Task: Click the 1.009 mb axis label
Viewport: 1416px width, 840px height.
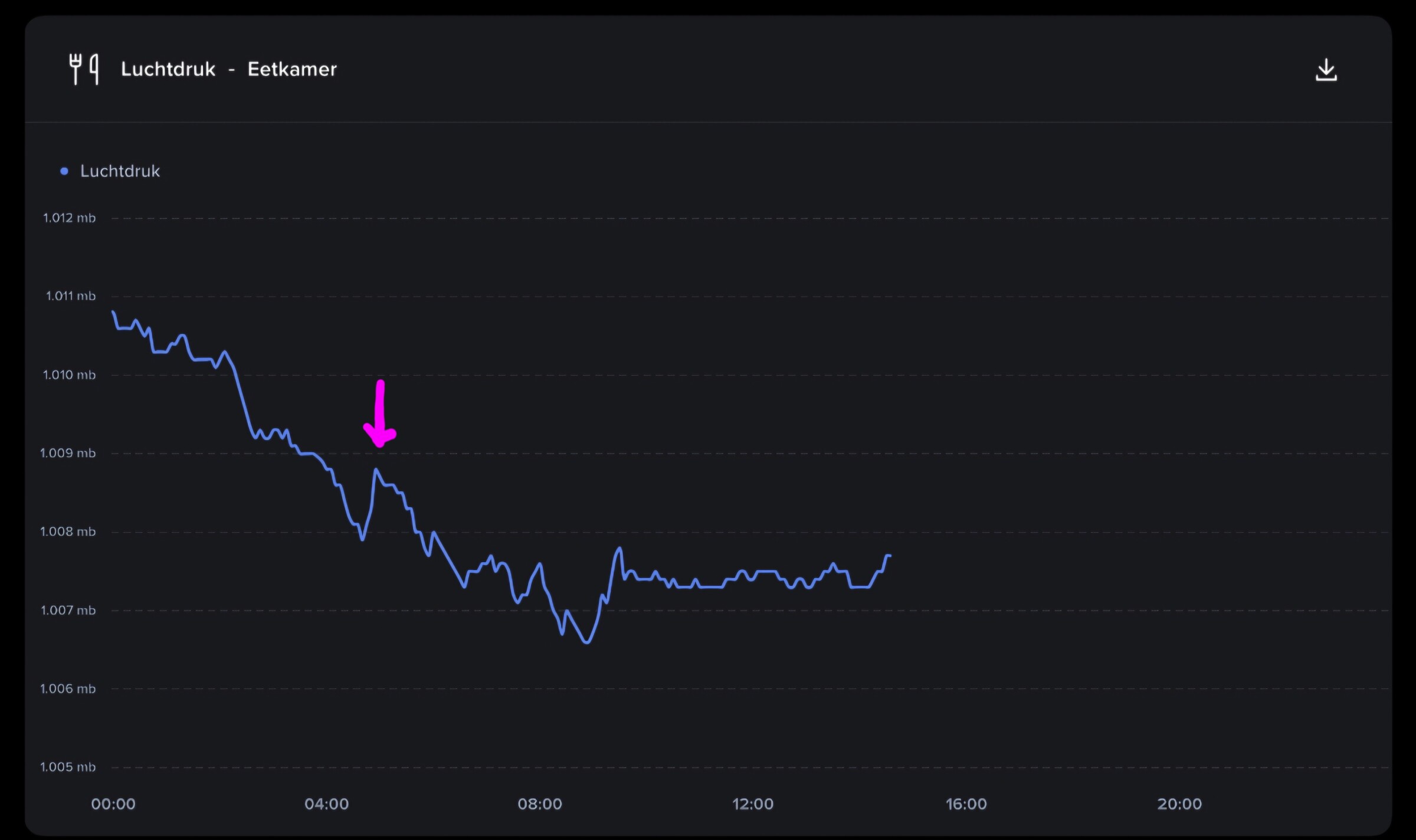Action: [x=68, y=453]
